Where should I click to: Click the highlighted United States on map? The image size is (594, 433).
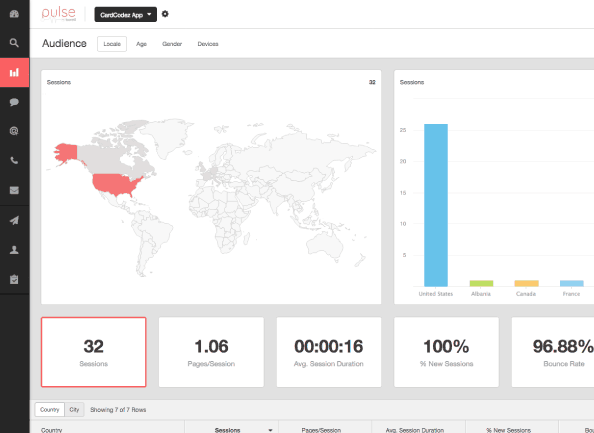115,184
